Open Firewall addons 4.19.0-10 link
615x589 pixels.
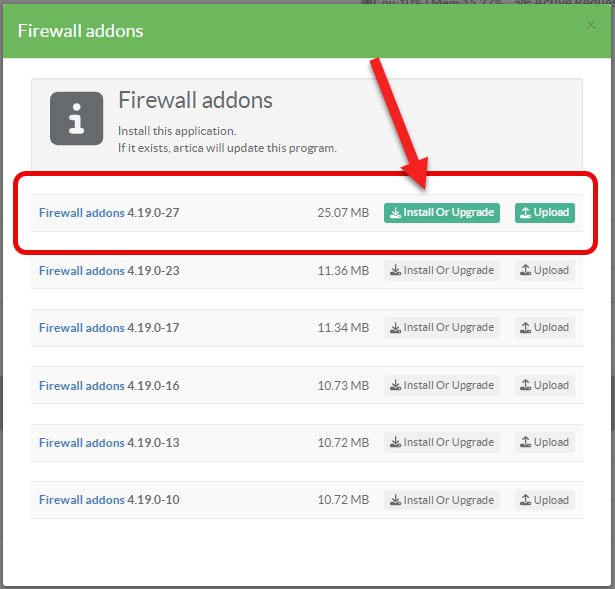82,499
